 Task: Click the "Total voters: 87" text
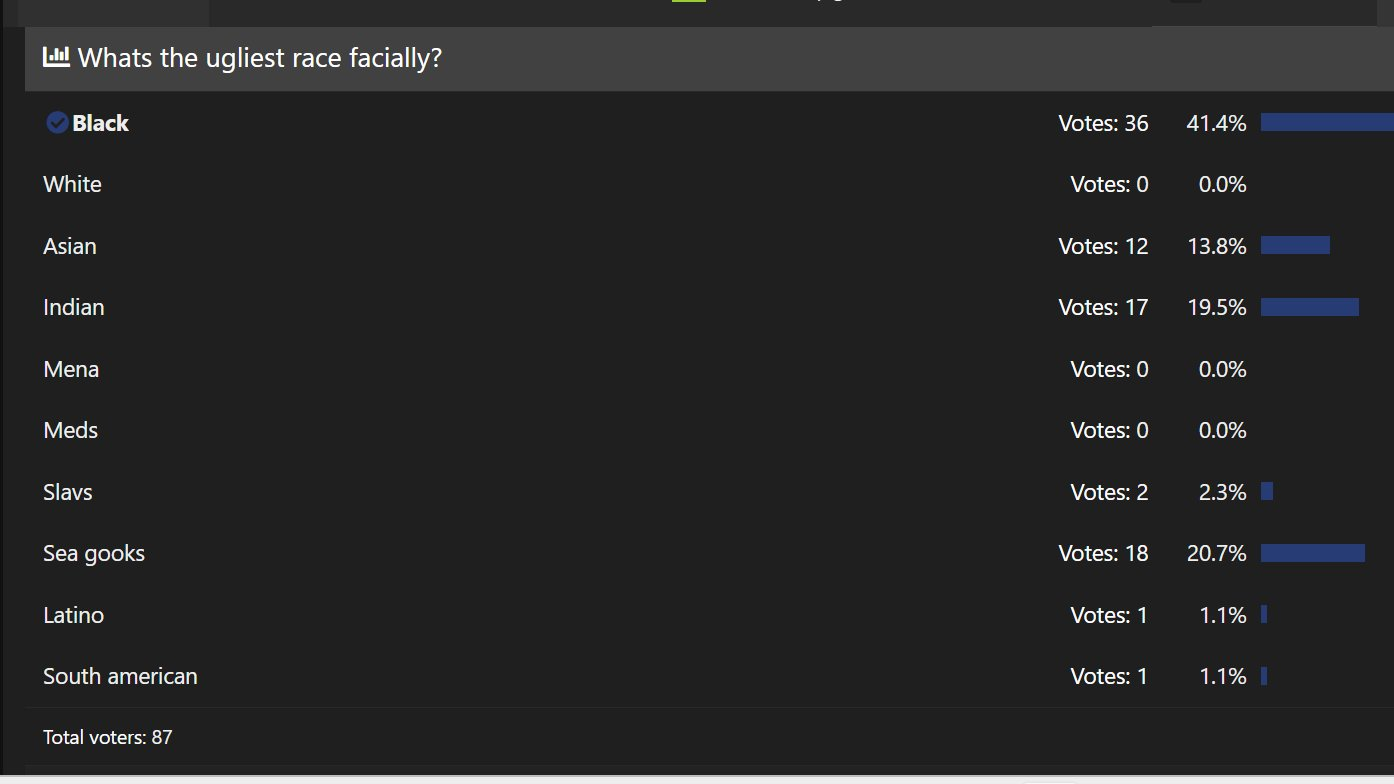(x=108, y=738)
